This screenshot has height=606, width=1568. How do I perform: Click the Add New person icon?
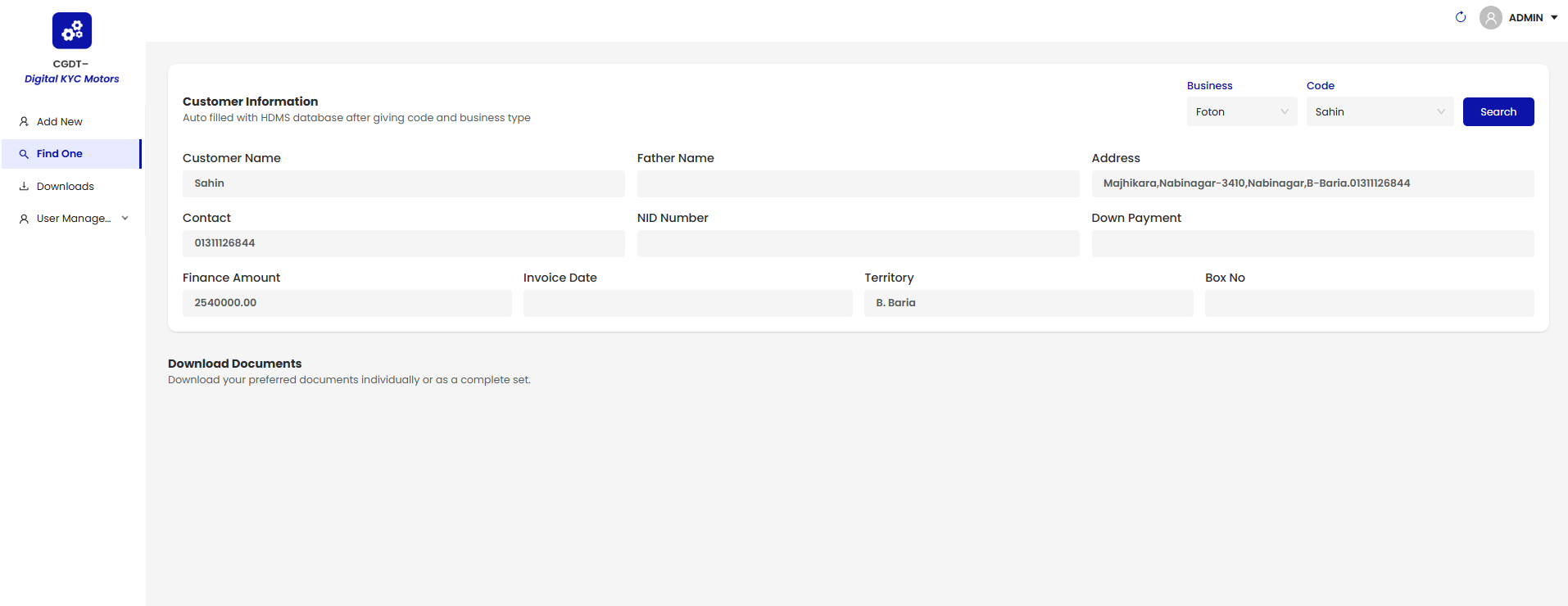(x=24, y=122)
